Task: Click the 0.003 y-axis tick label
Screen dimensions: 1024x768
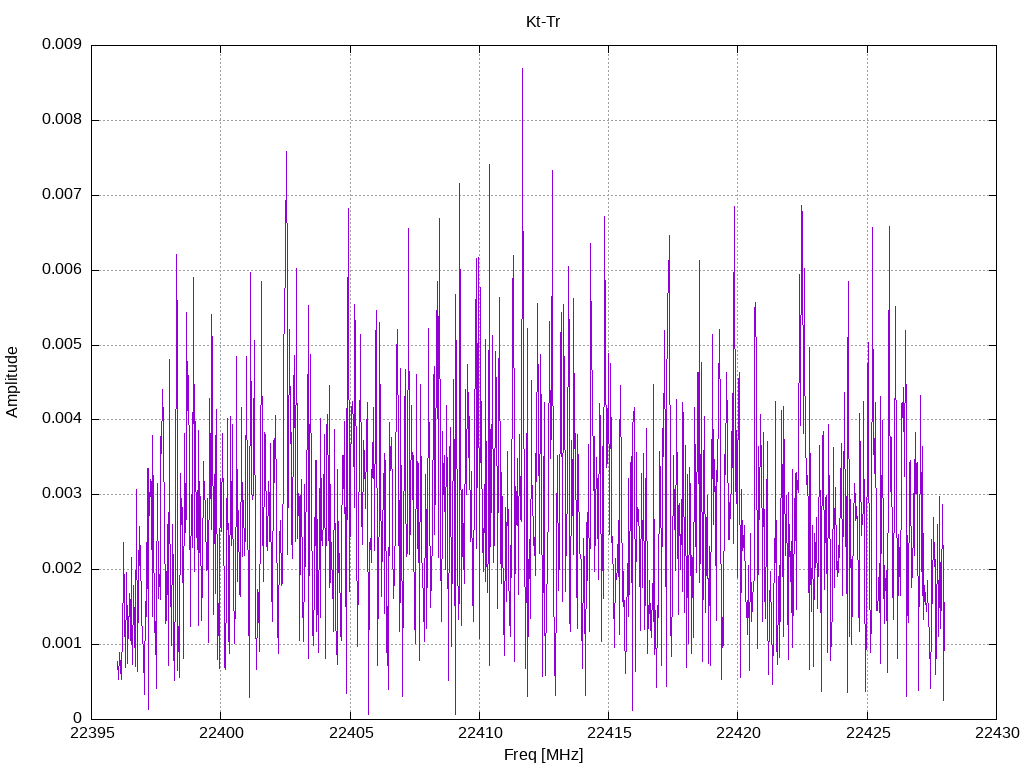Action: click(62, 494)
